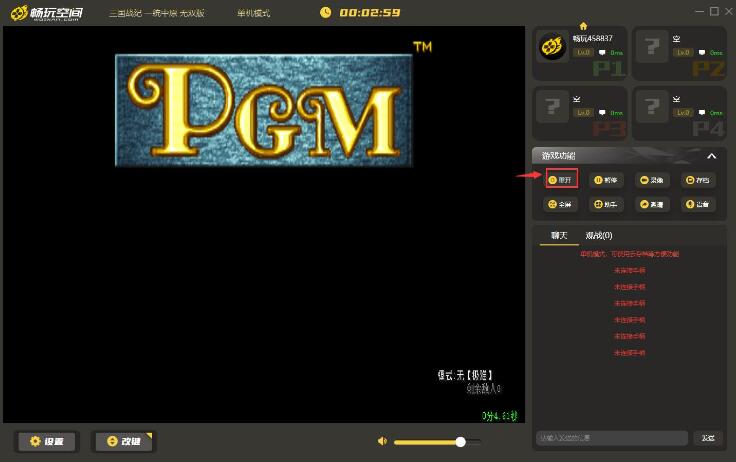This screenshot has width=736, height=462.
Task: Click the green time counter in game view
Action: (x=499, y=416)
